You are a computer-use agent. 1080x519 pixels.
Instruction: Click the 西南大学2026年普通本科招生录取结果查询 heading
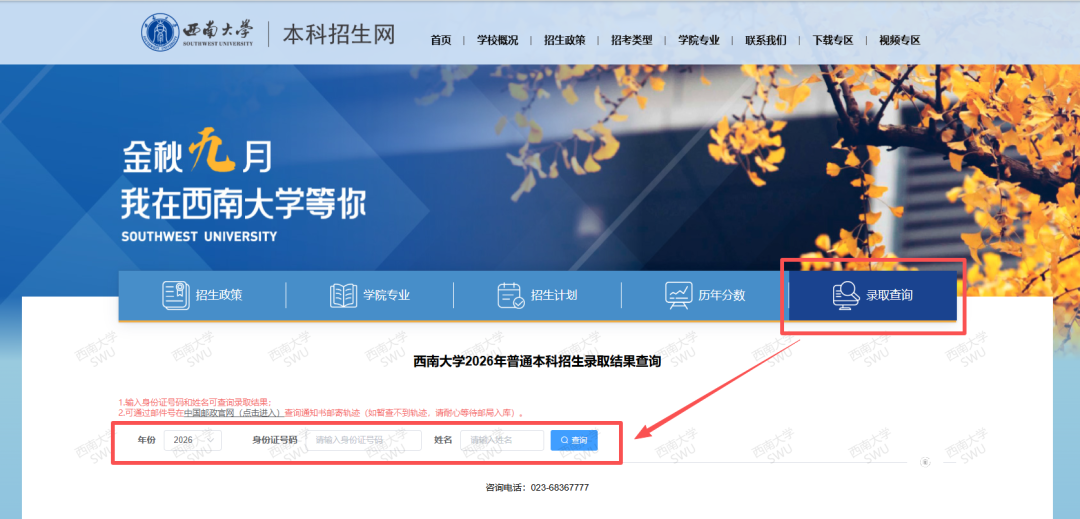click(x=537, y=361)
